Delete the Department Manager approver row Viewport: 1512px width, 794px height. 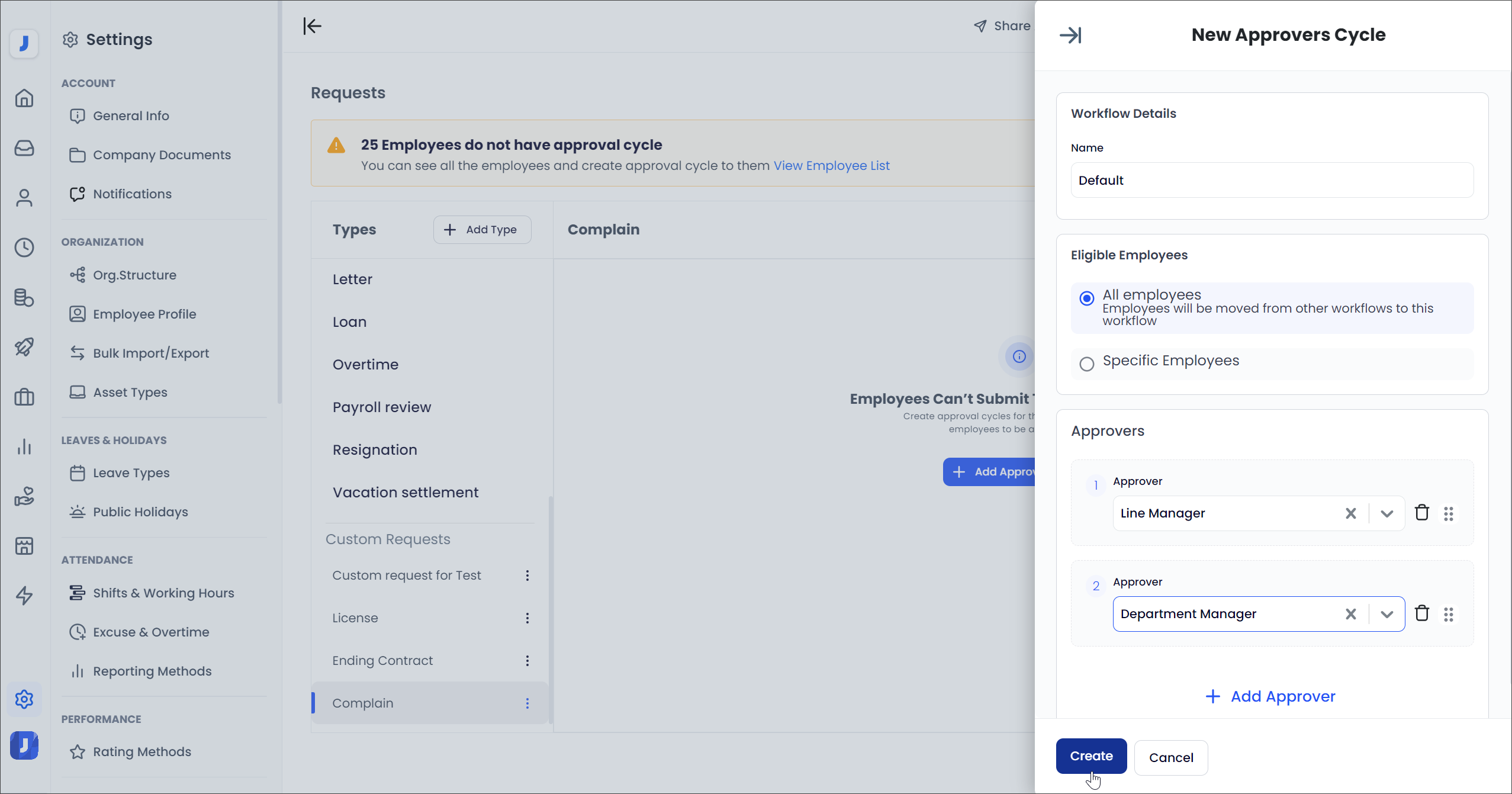tap(1421, 613)
